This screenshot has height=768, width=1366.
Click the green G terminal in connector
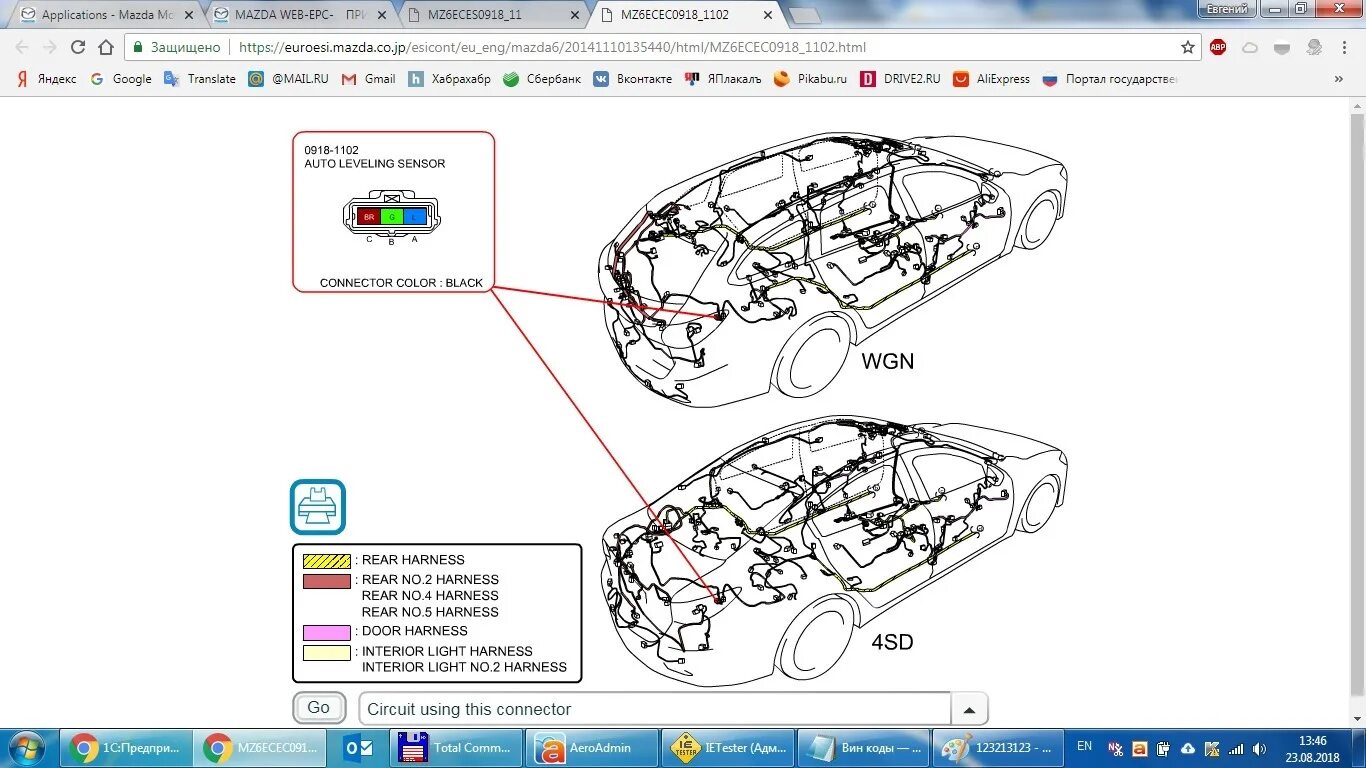pos(392,216)
